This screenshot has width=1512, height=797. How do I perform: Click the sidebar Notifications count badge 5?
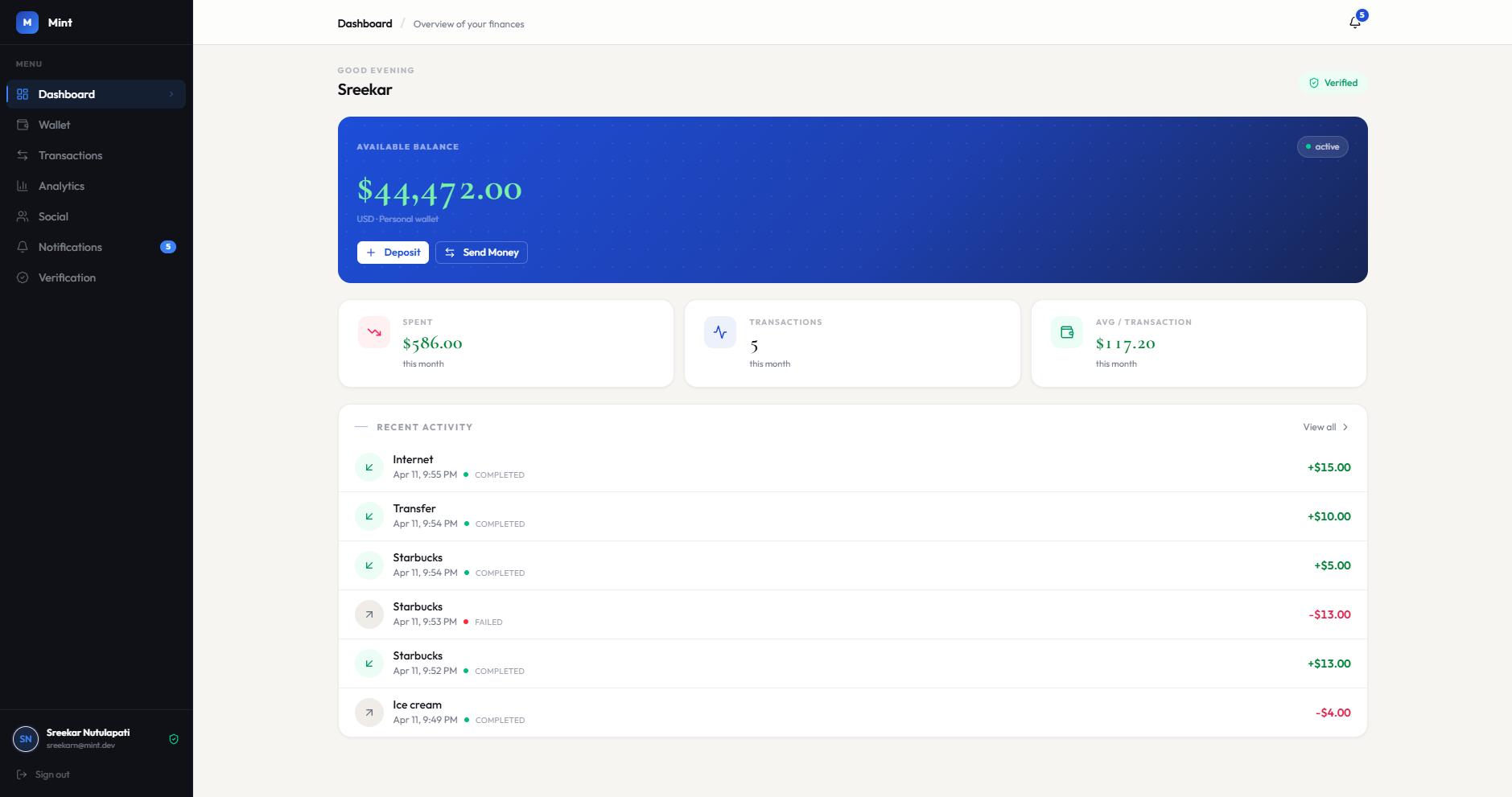click(168, 247)
